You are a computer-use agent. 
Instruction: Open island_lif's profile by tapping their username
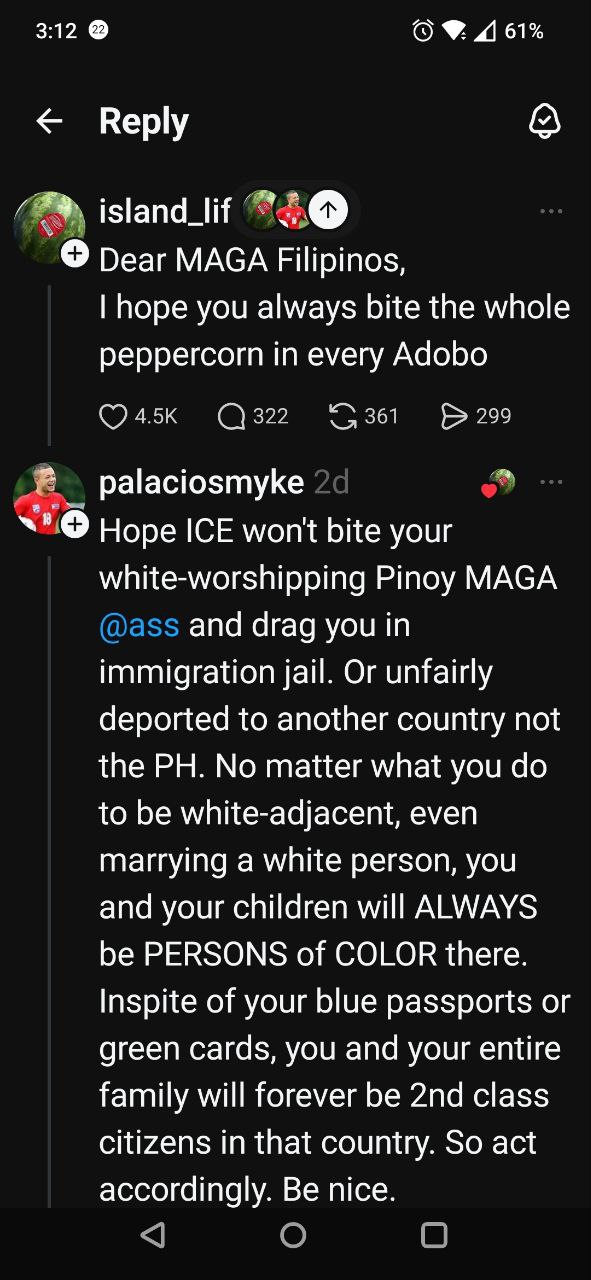coord(163,211)
